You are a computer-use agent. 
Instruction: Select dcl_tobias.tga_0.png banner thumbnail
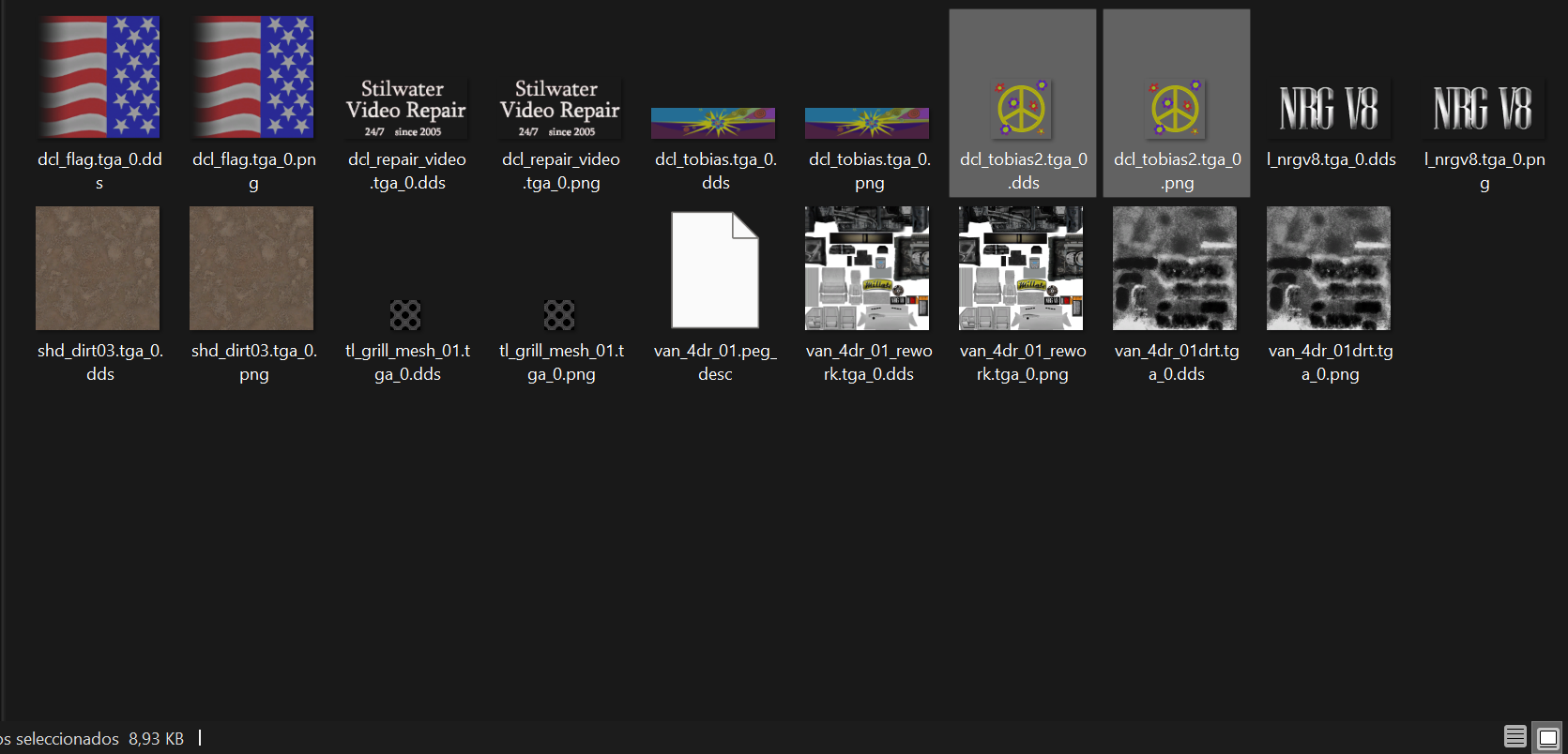pos(867,123)
